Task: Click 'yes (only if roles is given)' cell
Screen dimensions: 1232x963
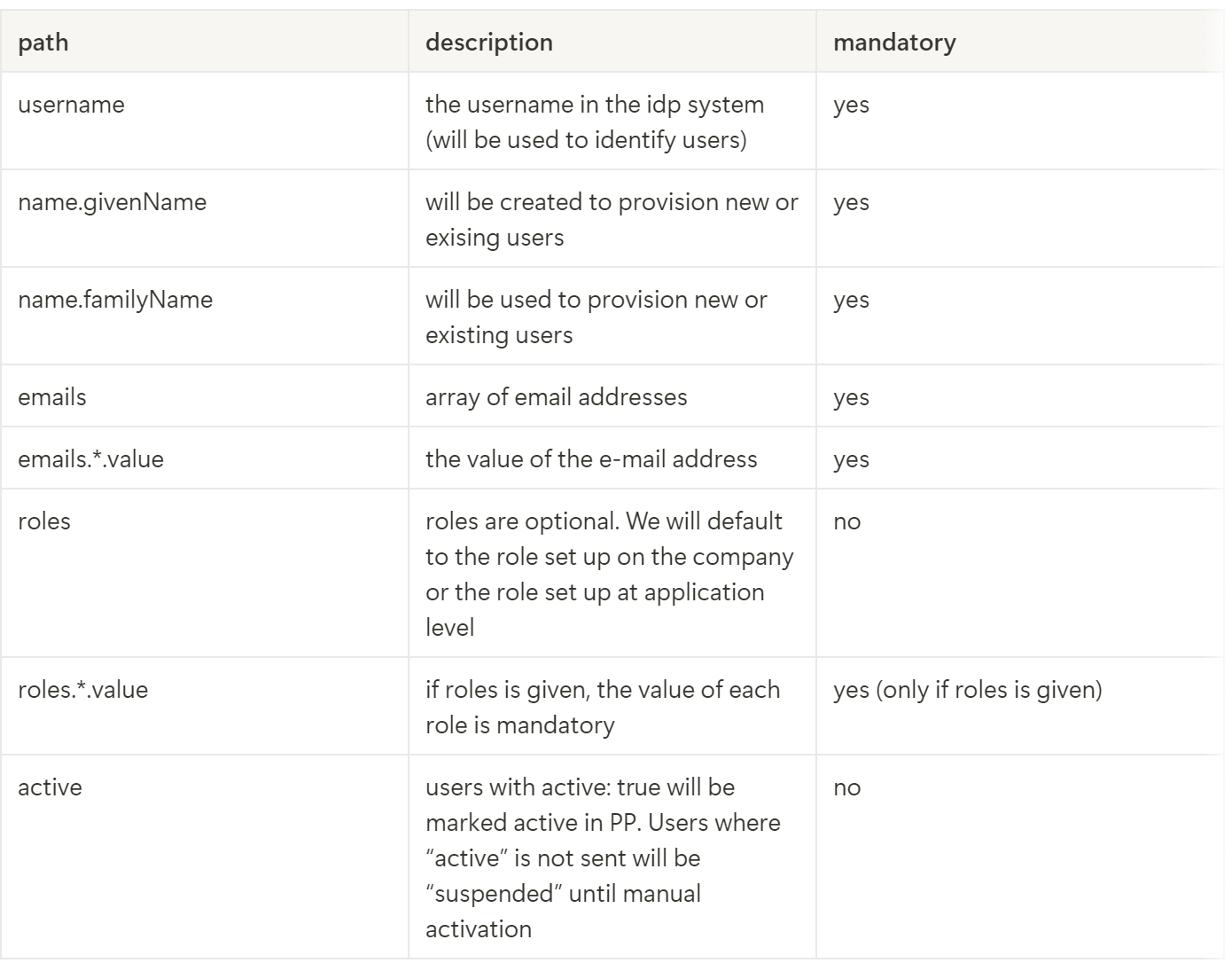Action: coord(968,690)
